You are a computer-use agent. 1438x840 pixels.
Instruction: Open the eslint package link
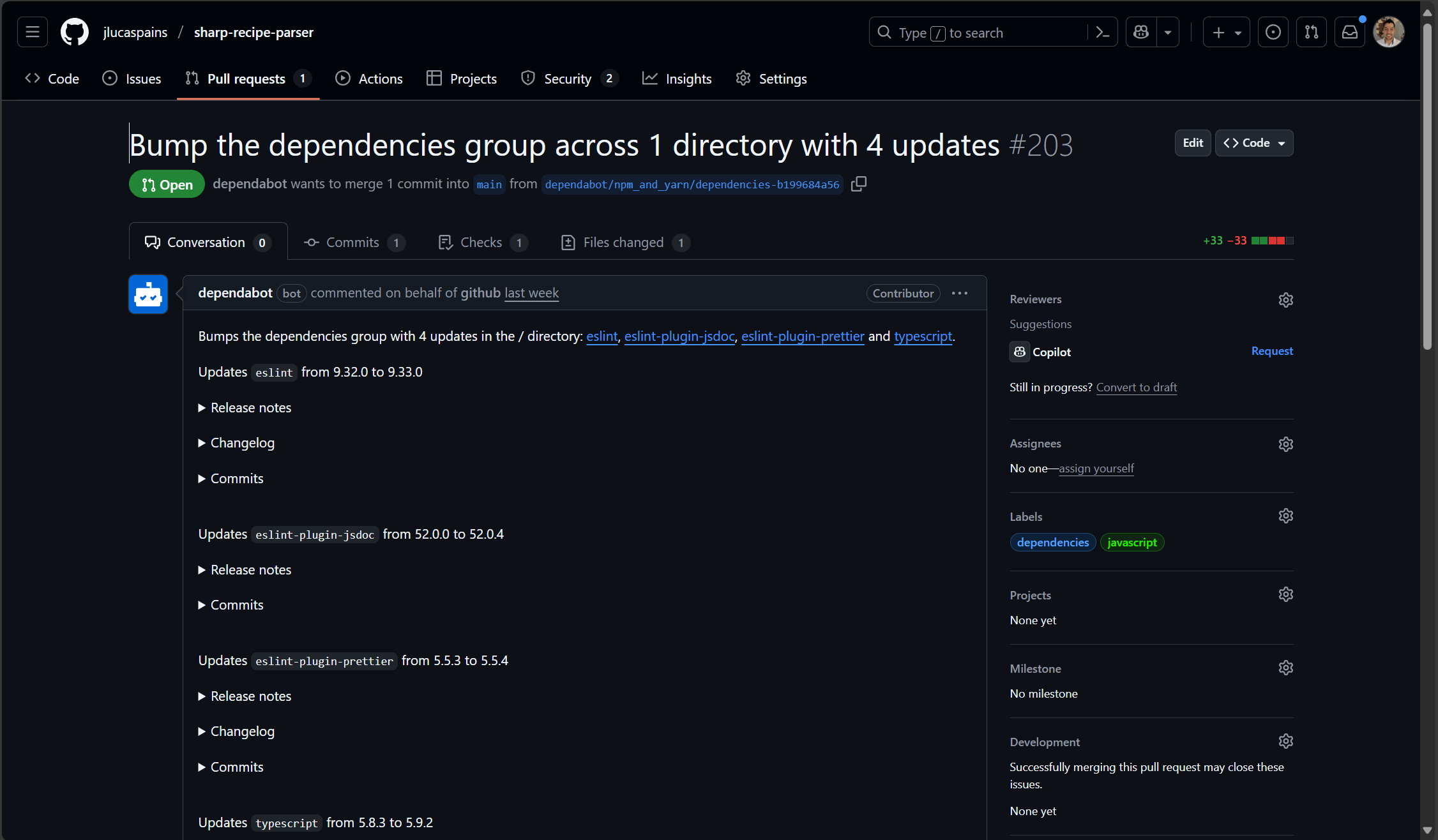tap(602, 336)
